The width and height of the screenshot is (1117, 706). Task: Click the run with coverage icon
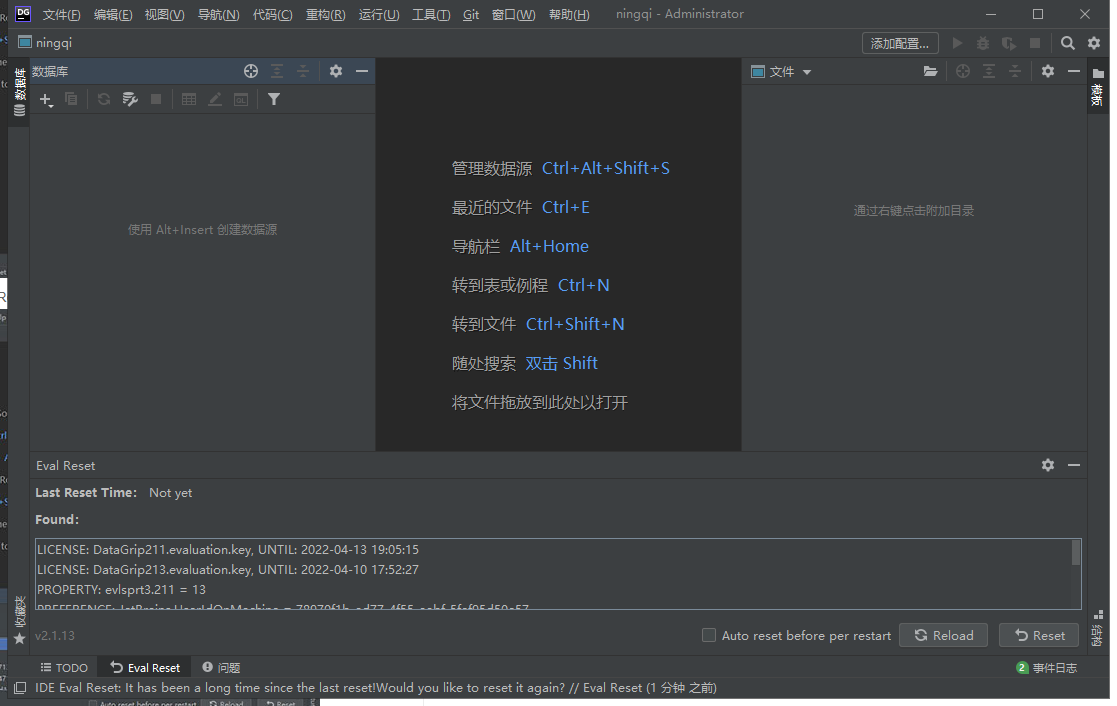[x=1009, y=43]
